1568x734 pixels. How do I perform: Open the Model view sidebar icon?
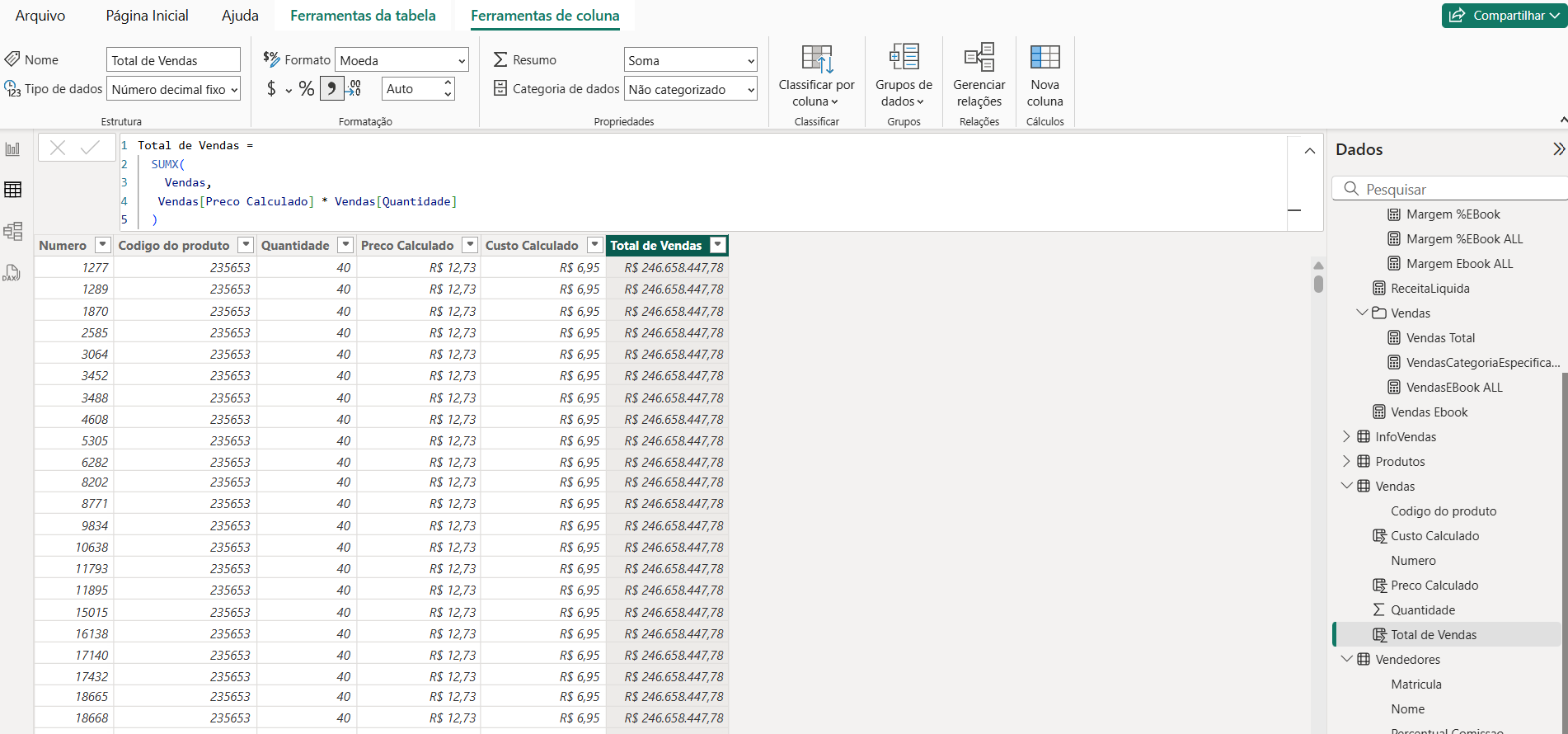click(12, 231)
